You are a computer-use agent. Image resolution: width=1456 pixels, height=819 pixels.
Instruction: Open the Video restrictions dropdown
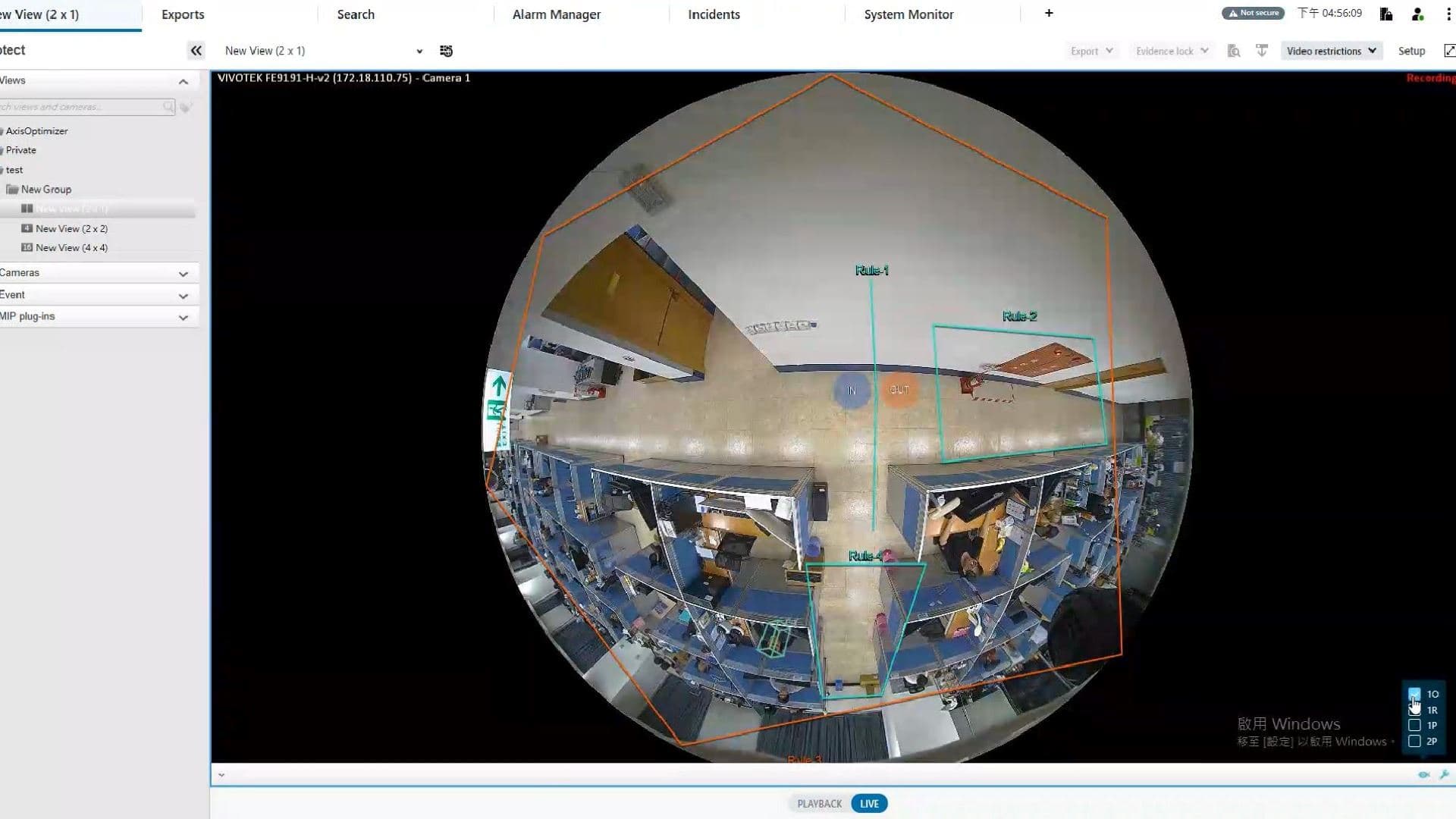pyautogui.click(x=1331, y=50)
